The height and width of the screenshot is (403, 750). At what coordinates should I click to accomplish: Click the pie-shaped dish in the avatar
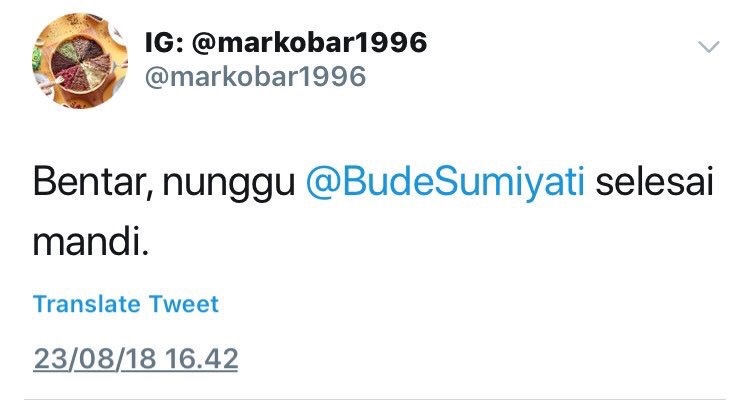[x=81, y=65]
